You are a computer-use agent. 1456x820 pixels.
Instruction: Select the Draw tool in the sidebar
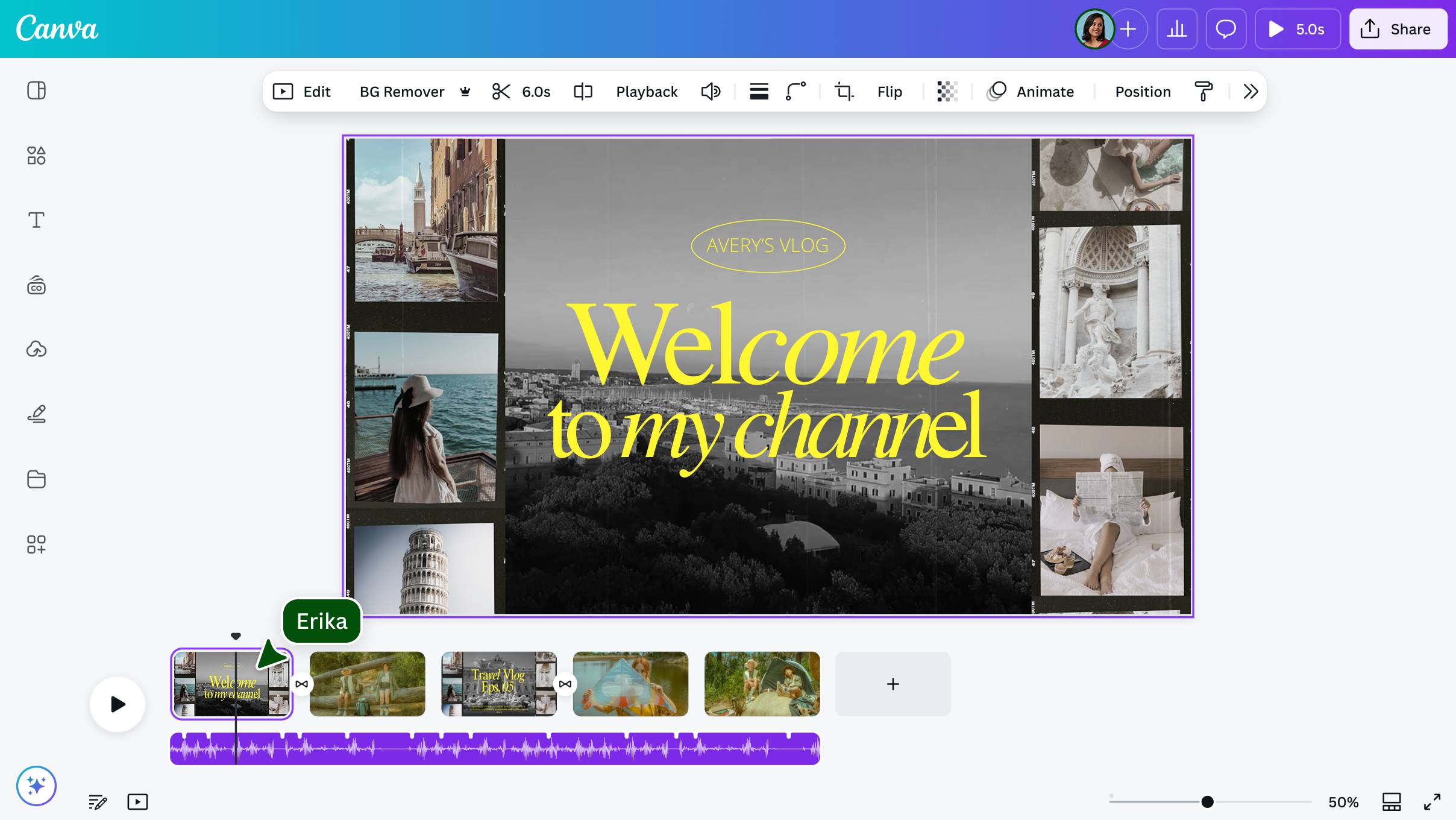tap(36, 414)
